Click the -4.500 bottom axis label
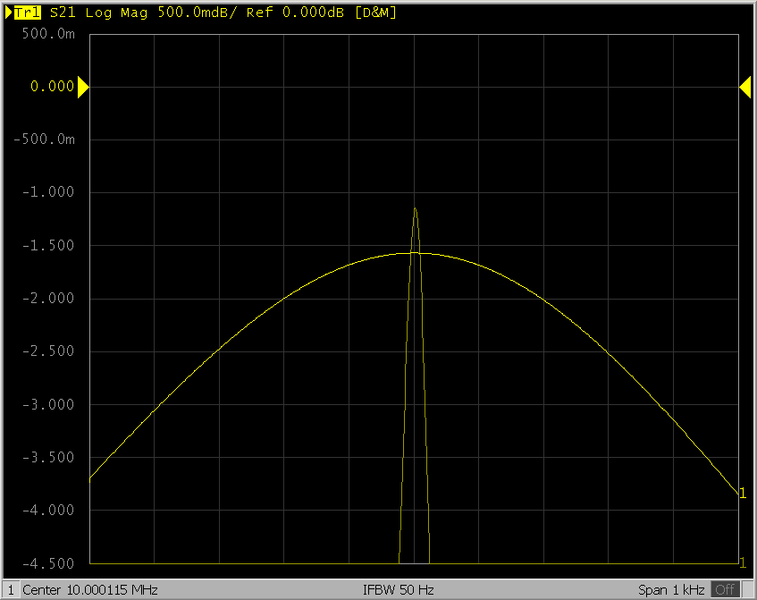The width and height of the screenshot is (757, 600). (49, 563)
